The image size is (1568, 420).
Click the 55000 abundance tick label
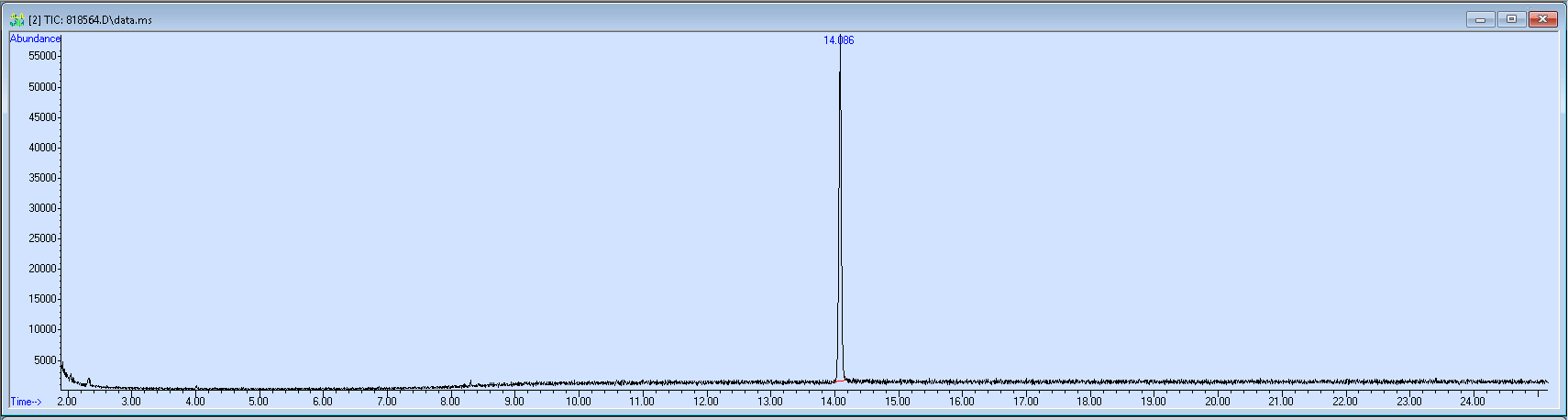42,56
